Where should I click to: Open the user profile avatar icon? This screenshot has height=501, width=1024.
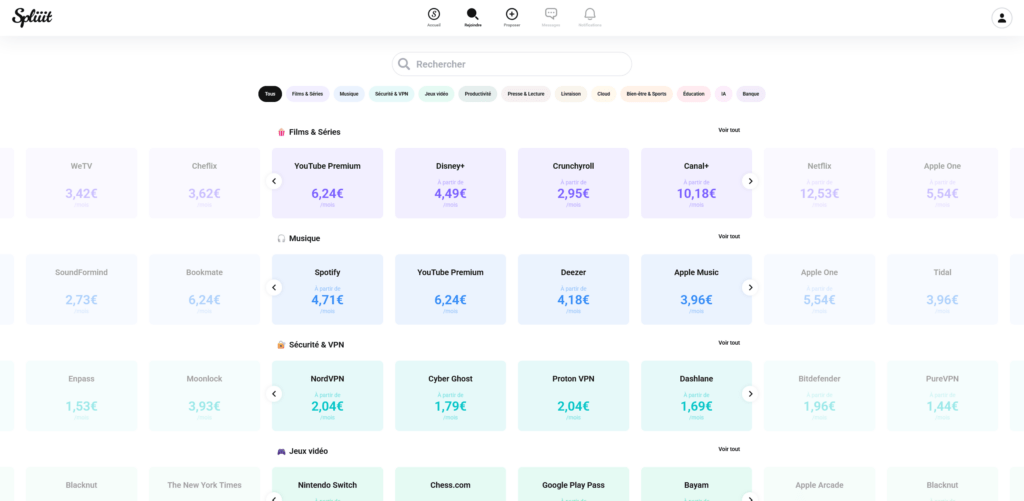point(1002,18)
